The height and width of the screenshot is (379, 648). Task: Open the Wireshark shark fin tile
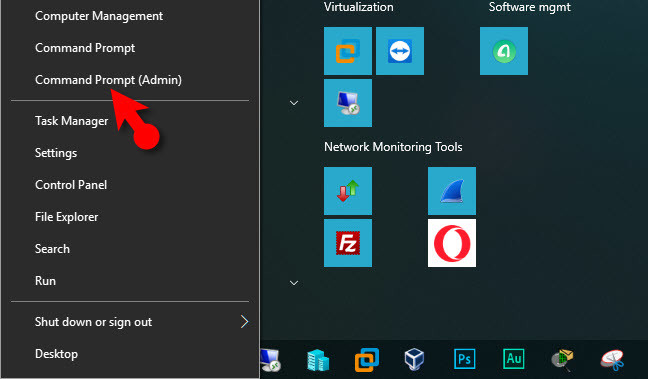point(452,191)
